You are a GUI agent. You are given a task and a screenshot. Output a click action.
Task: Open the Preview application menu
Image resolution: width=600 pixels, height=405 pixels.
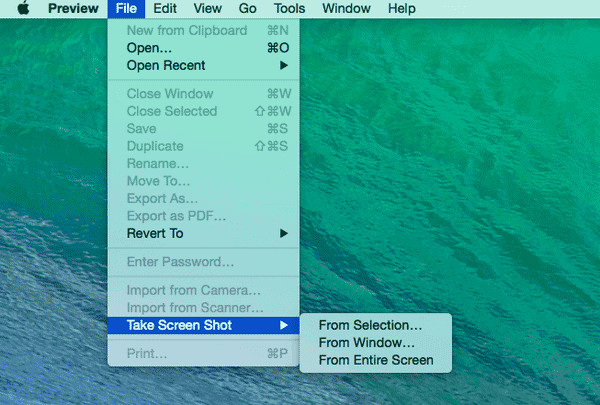click(73, 8)
